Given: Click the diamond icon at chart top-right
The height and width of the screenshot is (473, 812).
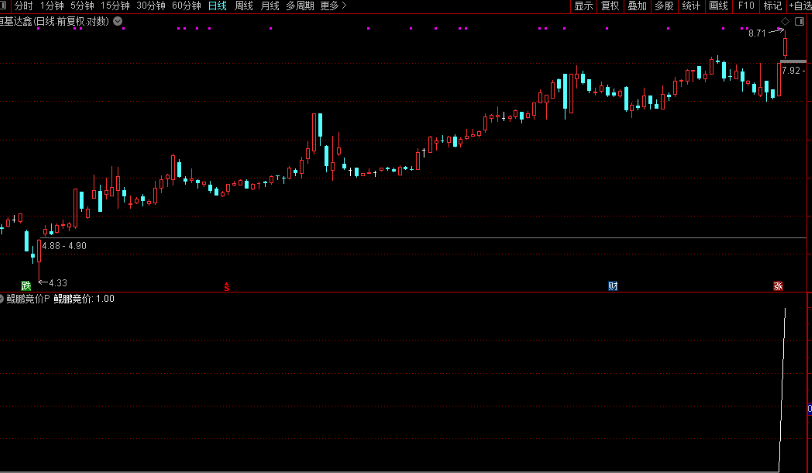Looking at the screenshot, I should tap(785, 21).
